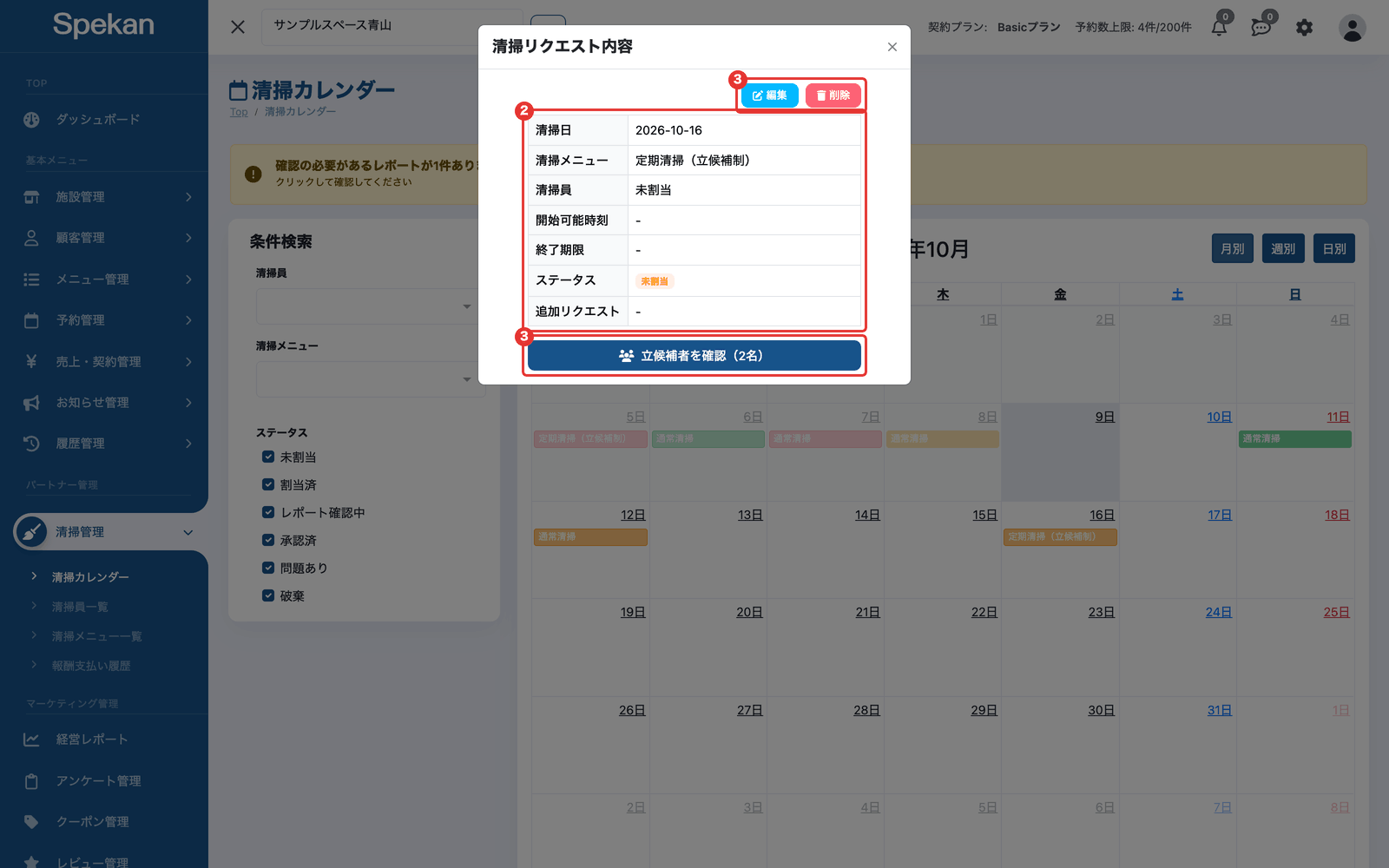The height and width of the screenshot is (868, 1389).
Task: Open 報酬支払い履歴 in the sidebar
Action: pos(91,666)
